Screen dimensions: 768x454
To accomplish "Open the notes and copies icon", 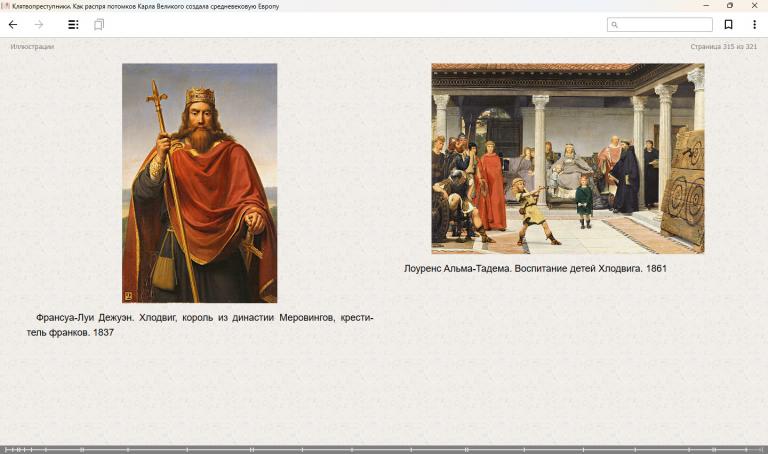I will pyautogui.click(x=99, y=24).
